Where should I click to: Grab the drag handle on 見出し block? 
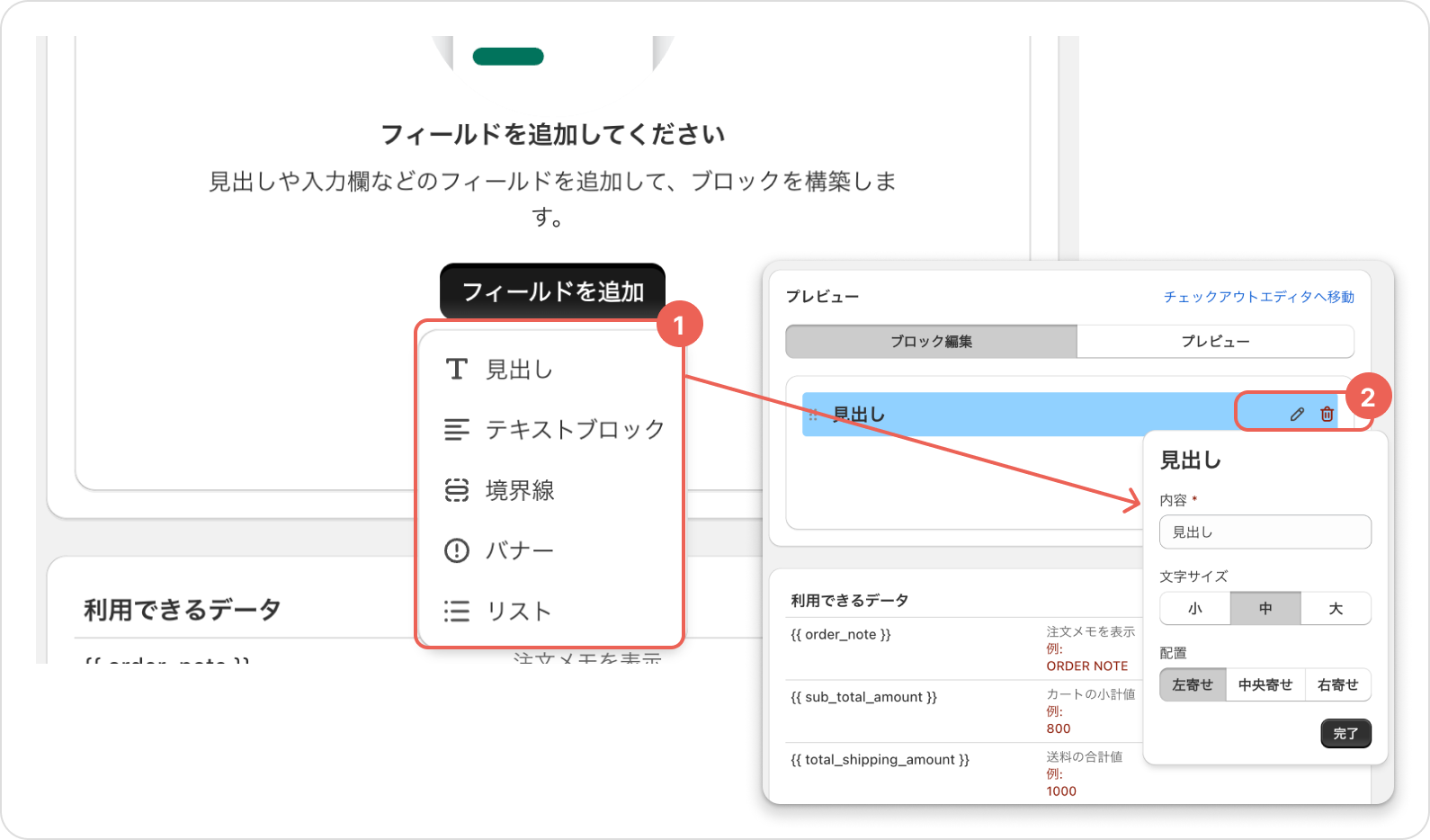click(813, 415)
